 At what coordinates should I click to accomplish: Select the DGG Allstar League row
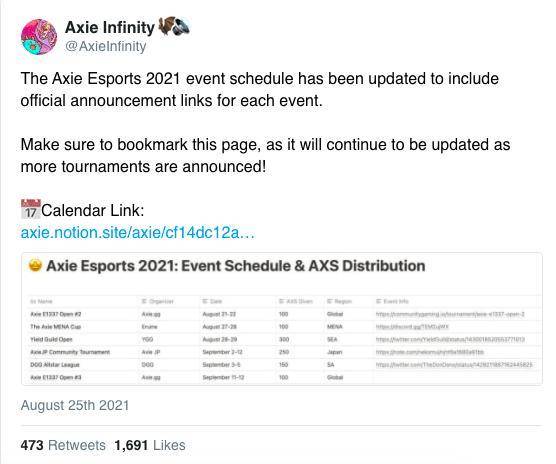click(282, 365)
